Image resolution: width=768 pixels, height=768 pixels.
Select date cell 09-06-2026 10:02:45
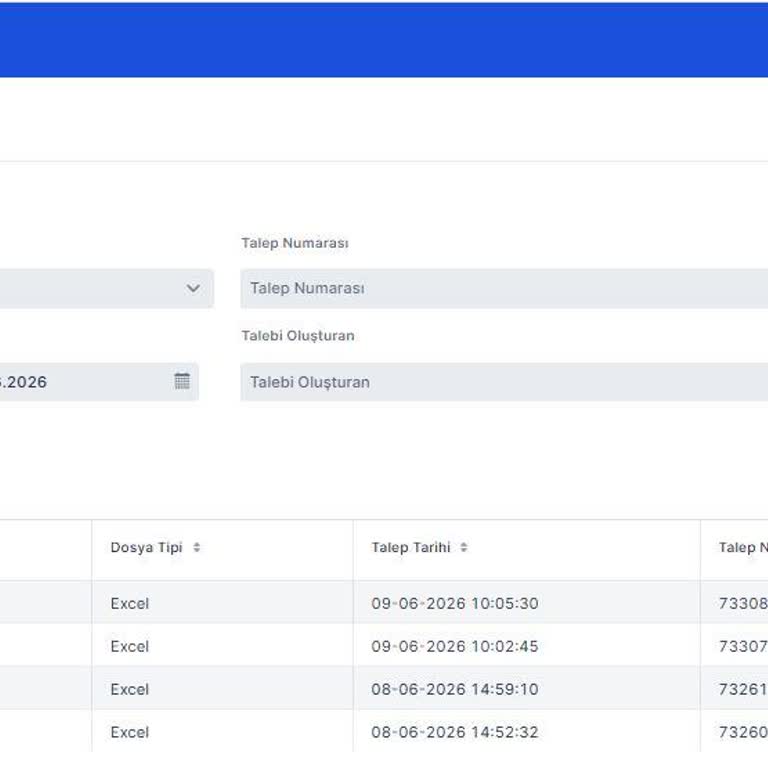click(x=527, y=646)
